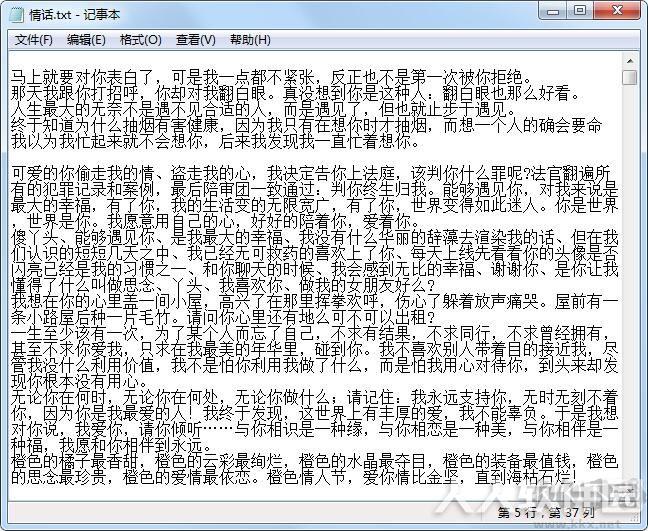Click the line starting 甚至不求你爱我

point(314,350)
